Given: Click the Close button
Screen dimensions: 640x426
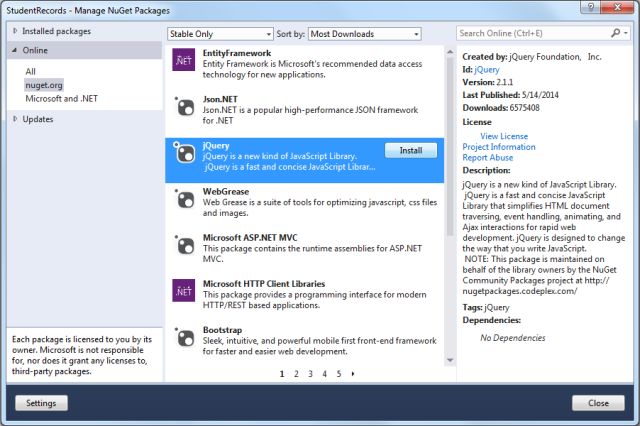Looking at the screenshot, I should pos(598,403).
